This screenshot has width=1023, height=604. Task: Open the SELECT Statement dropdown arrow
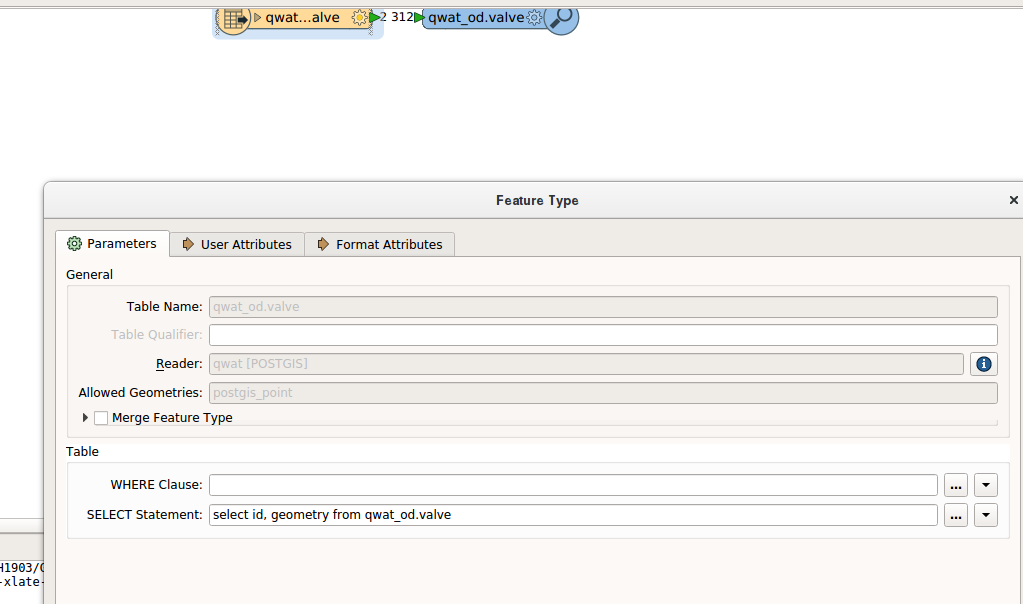tap(986, 514)
